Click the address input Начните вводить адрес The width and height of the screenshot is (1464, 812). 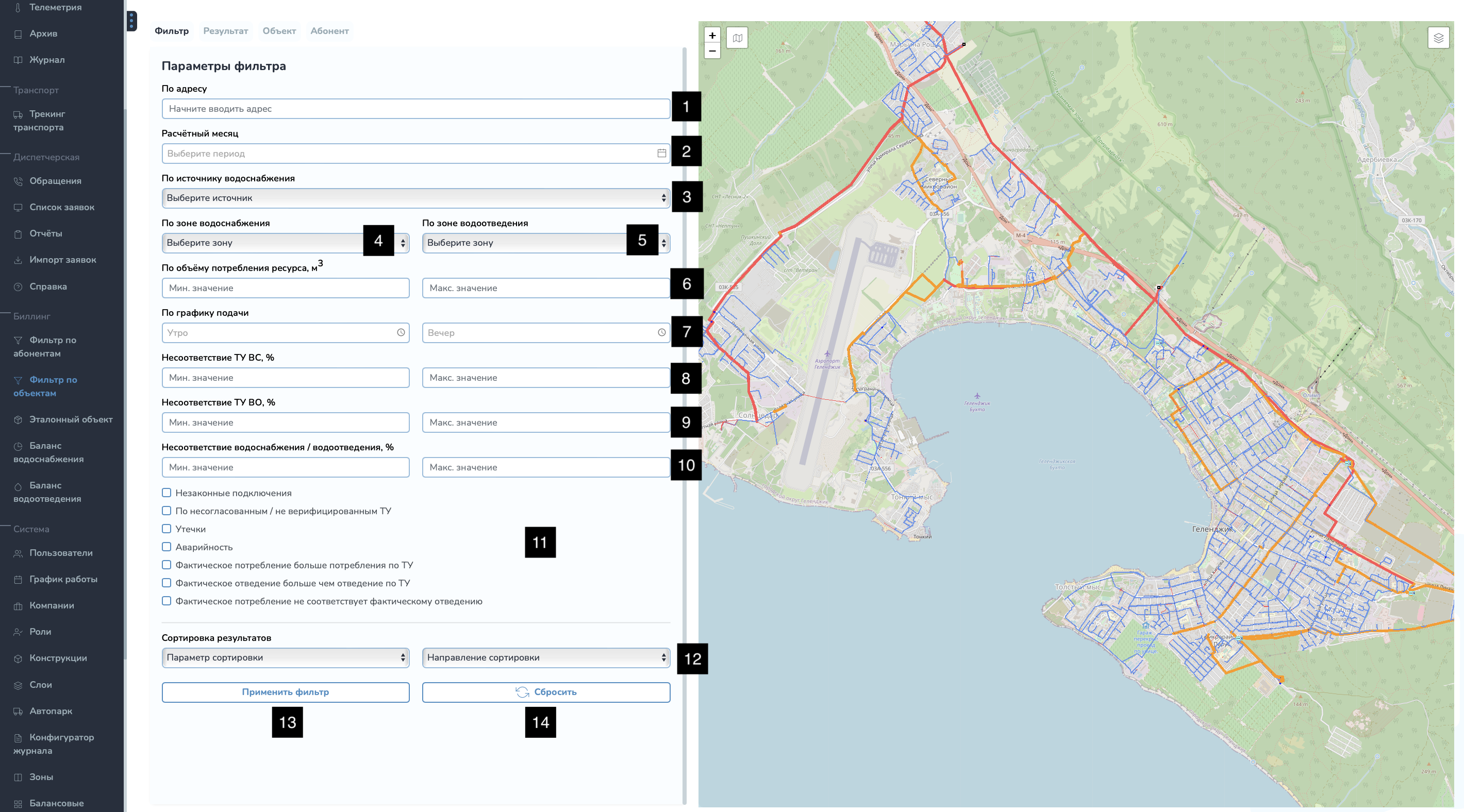(x=415, y=109)
